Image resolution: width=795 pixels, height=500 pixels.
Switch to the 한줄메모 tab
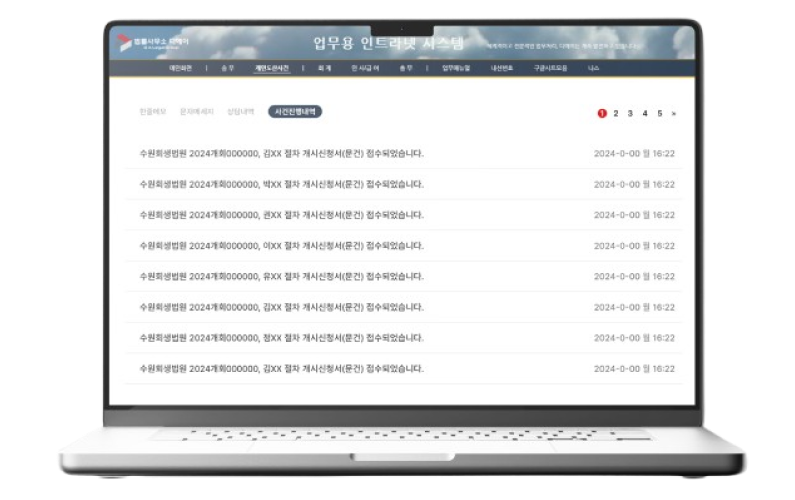(153, 112)
